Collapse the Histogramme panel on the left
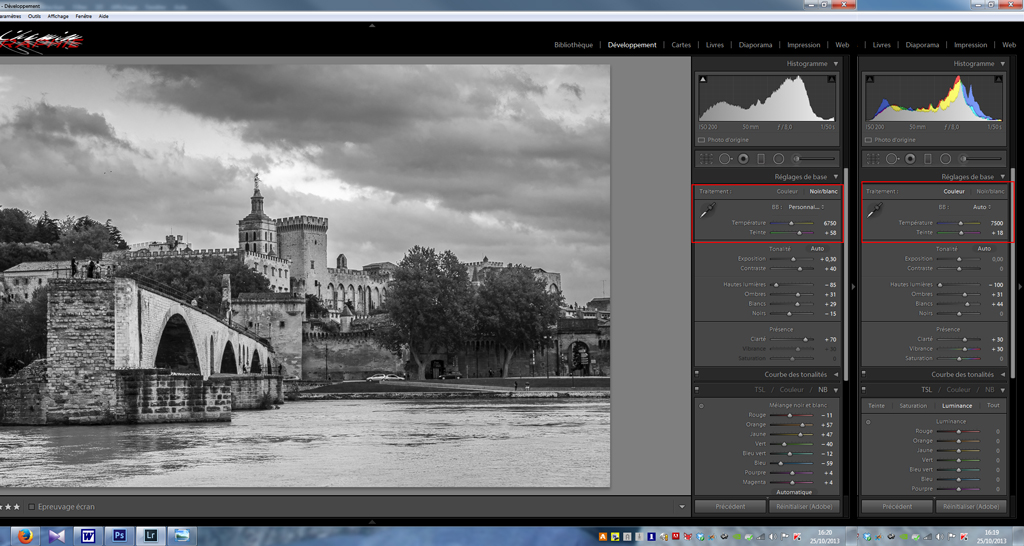The height and width of the screenshot is (546, 1024). (x=835, y=64)
